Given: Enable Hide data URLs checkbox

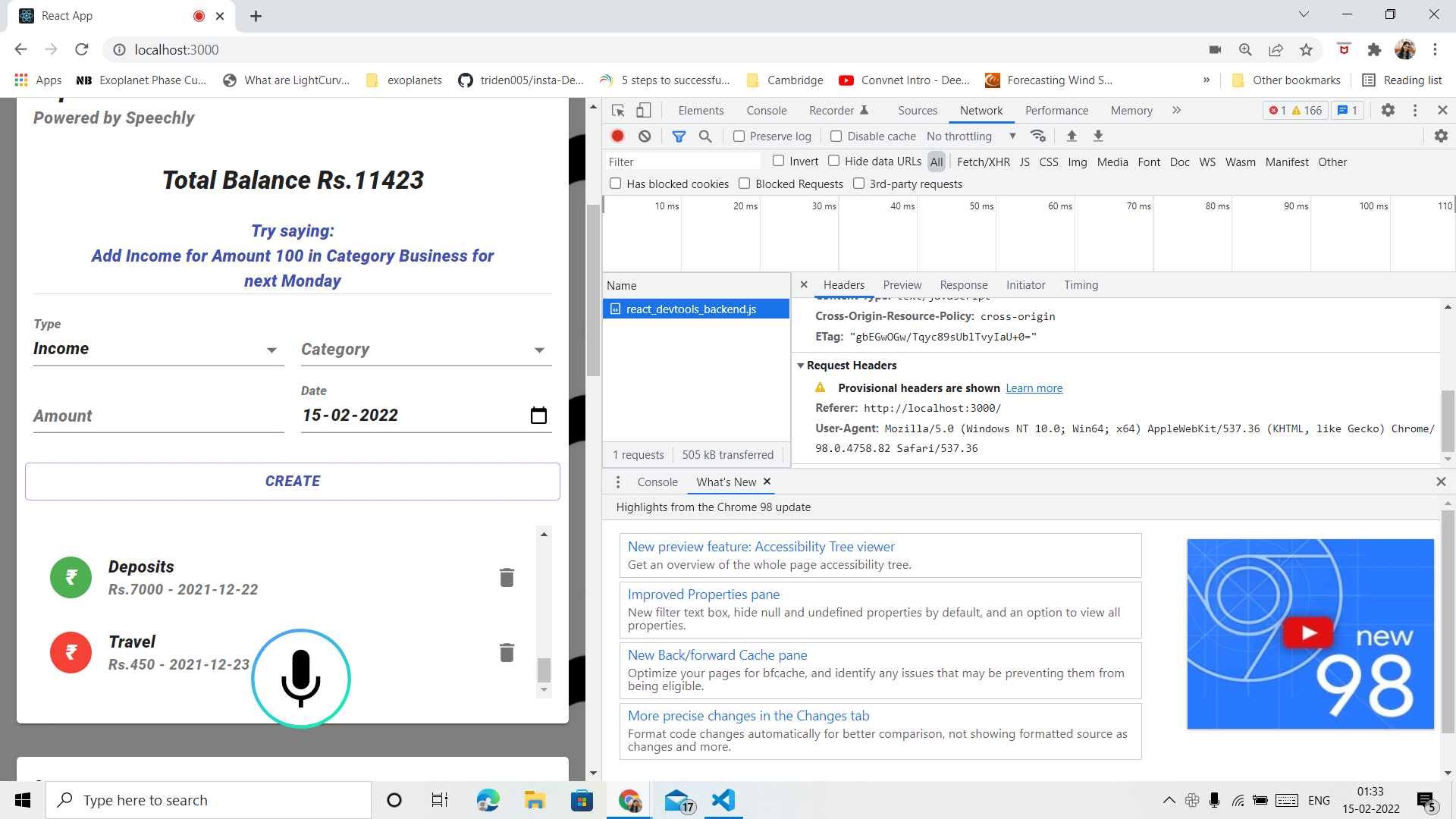Looking at the screenshot, I should pyautogui.click(x=834, y=161).
